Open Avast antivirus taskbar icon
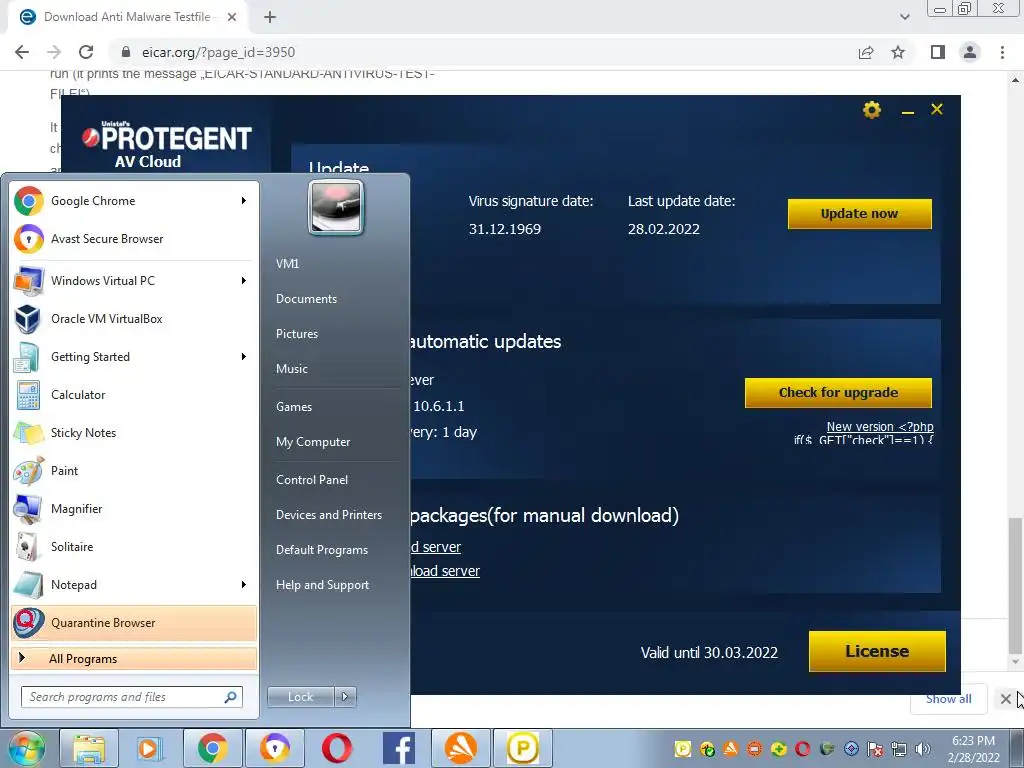Viewport: 1024px width, 768px height. pyautogui.click(x=460, y=748)
